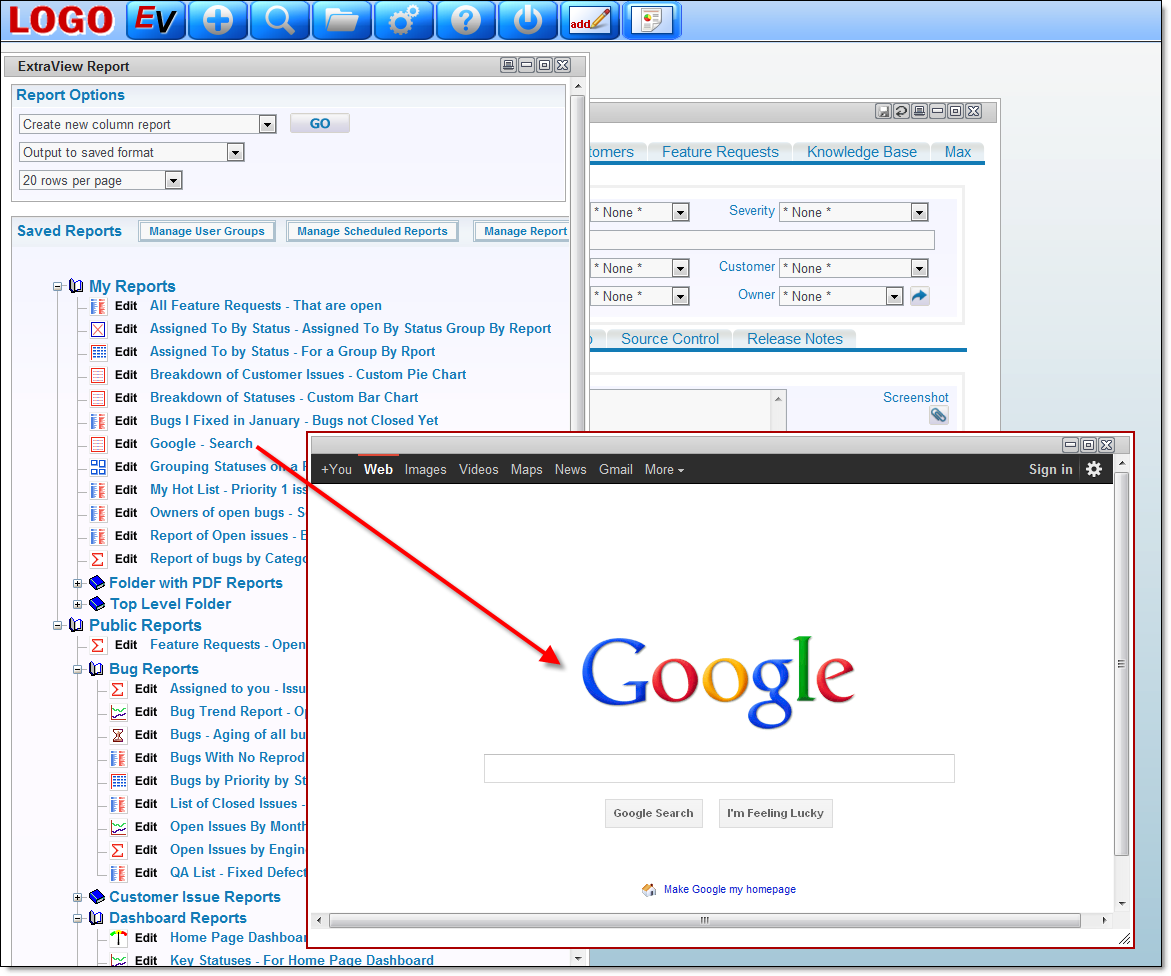Click chart icon of Bug Trend Report row

coord(118,712)
